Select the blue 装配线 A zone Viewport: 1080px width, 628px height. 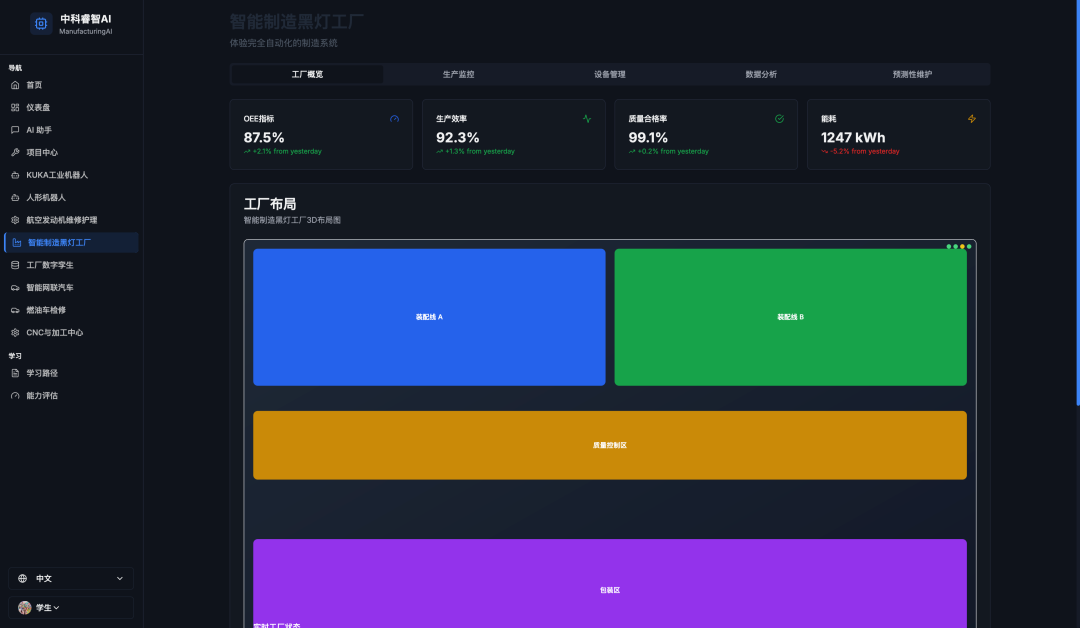pos(429,317)
